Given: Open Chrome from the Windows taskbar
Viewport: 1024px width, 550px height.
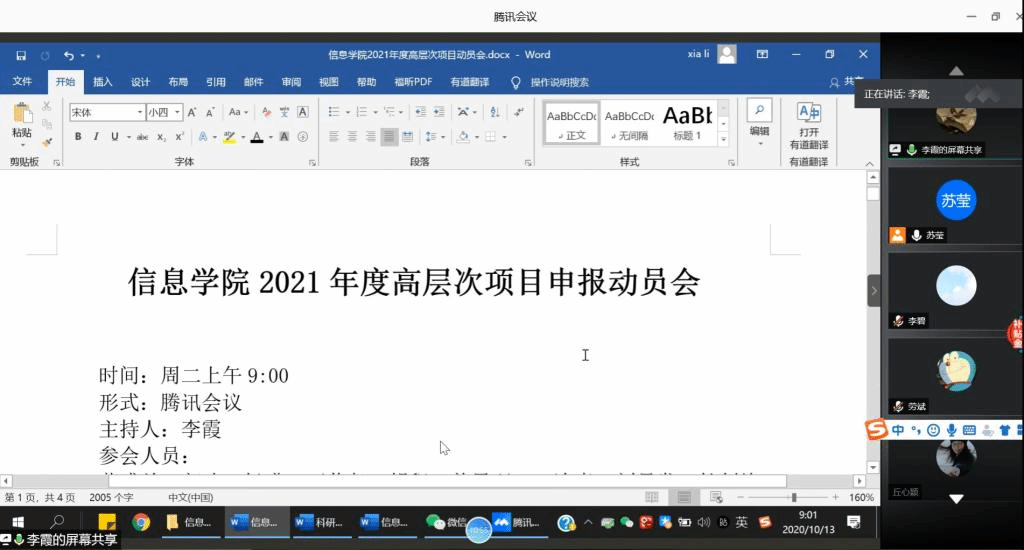Looking at the screenshot, I should click(141, 522).
